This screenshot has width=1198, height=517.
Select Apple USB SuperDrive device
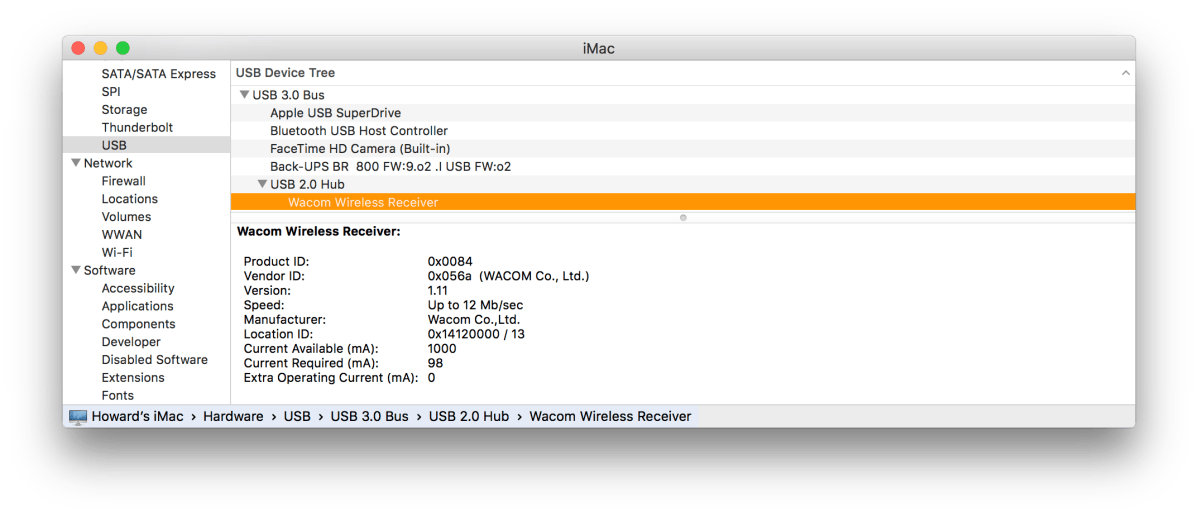[x=335, y=113]
